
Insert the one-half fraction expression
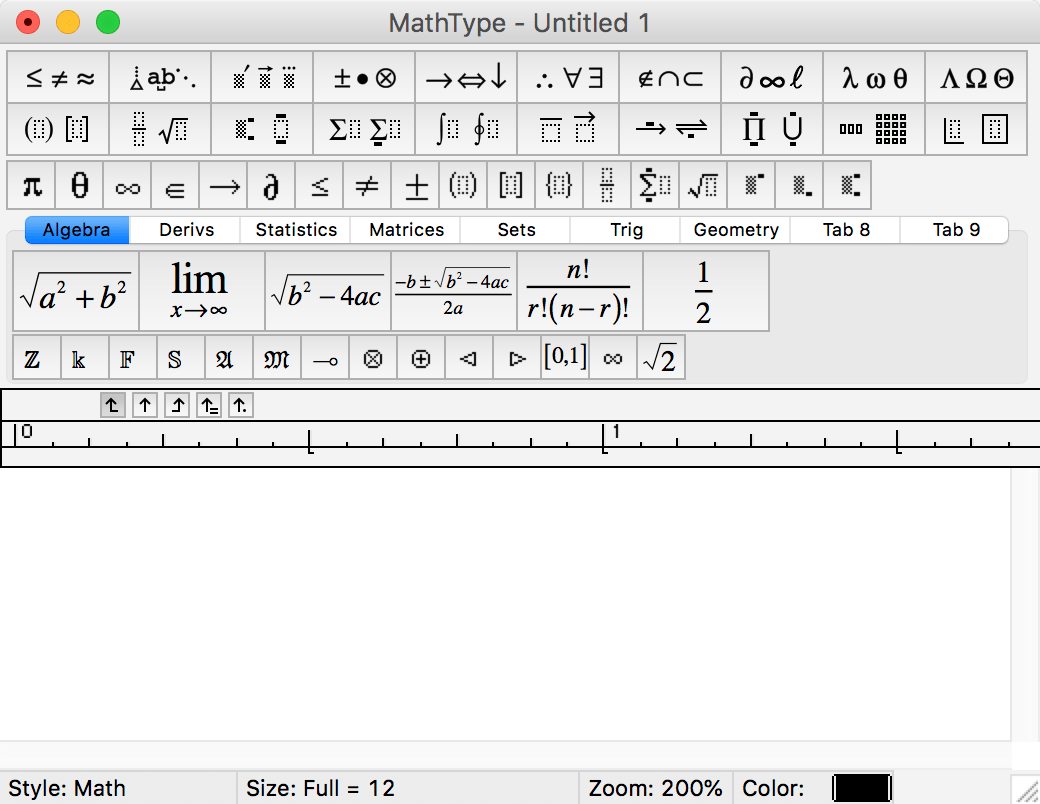click(706, 291)
